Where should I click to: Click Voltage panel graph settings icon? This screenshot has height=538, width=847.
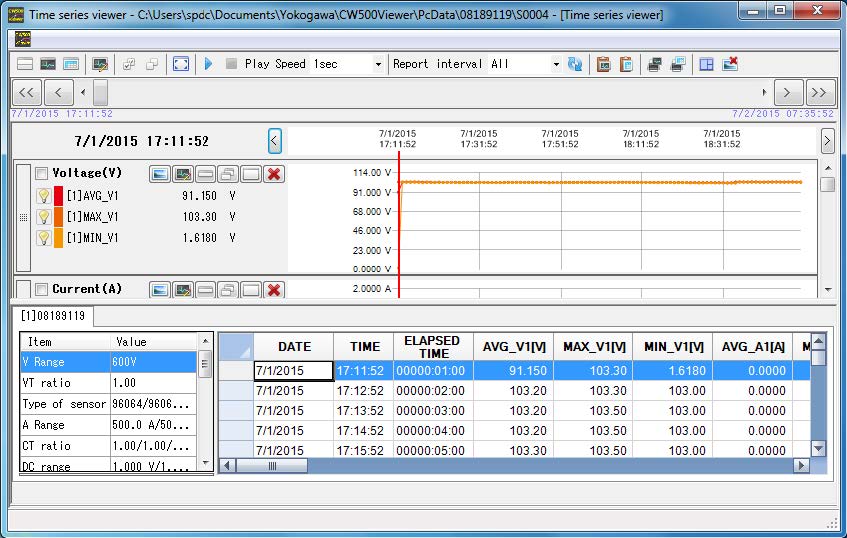183,174
